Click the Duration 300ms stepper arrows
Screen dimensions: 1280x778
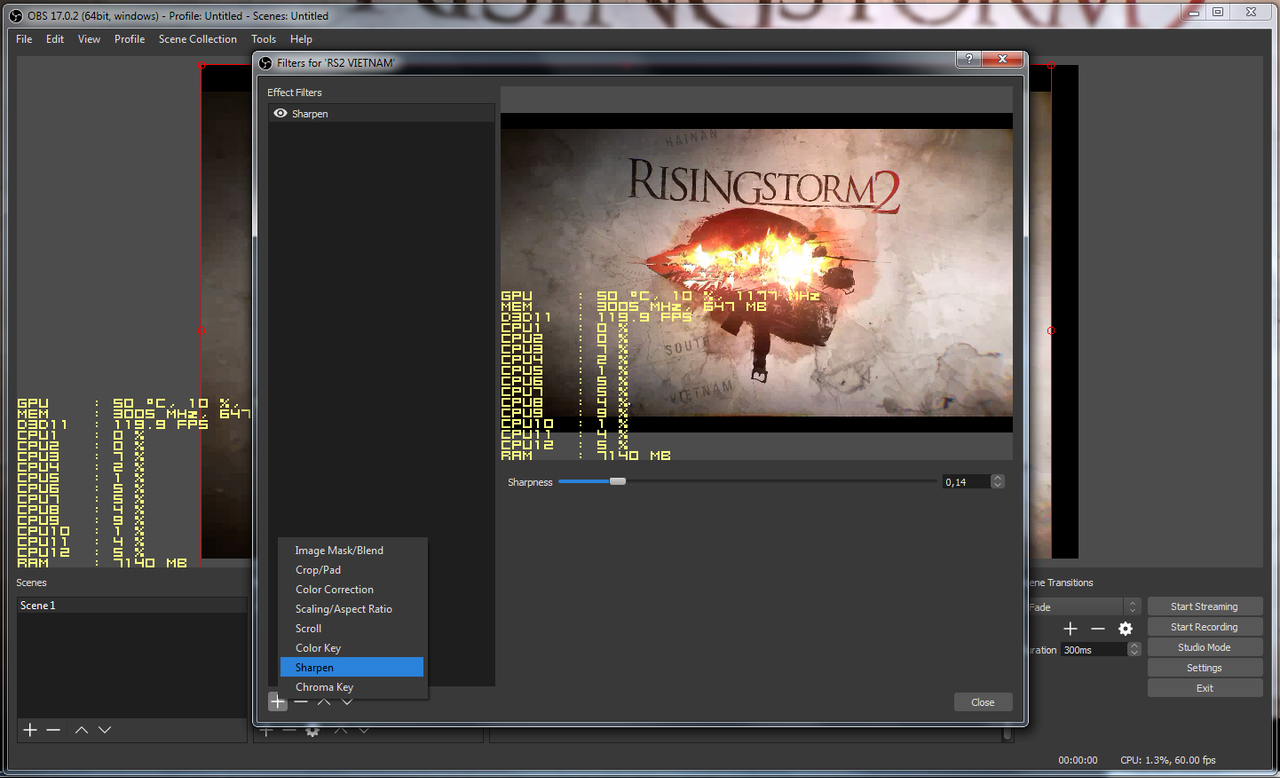1134,649
